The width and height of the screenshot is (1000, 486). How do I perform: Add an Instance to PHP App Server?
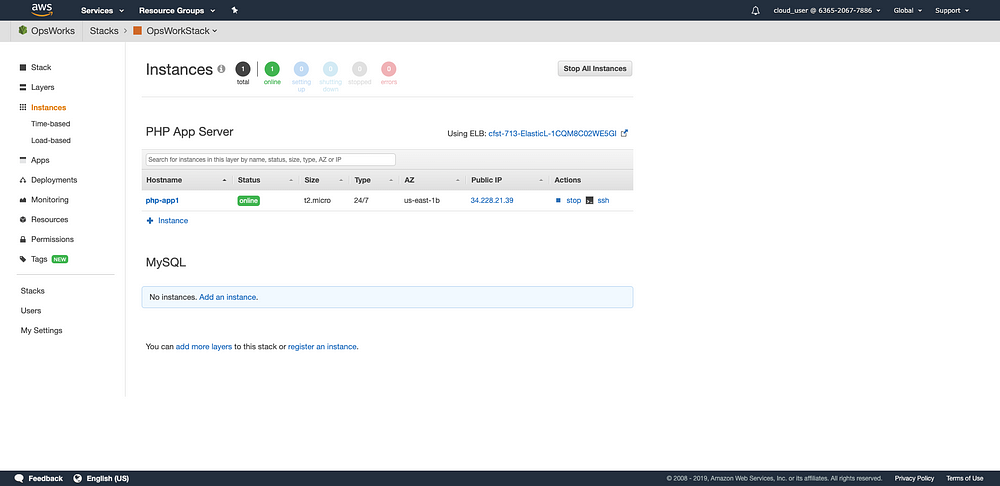coord(168,221)
